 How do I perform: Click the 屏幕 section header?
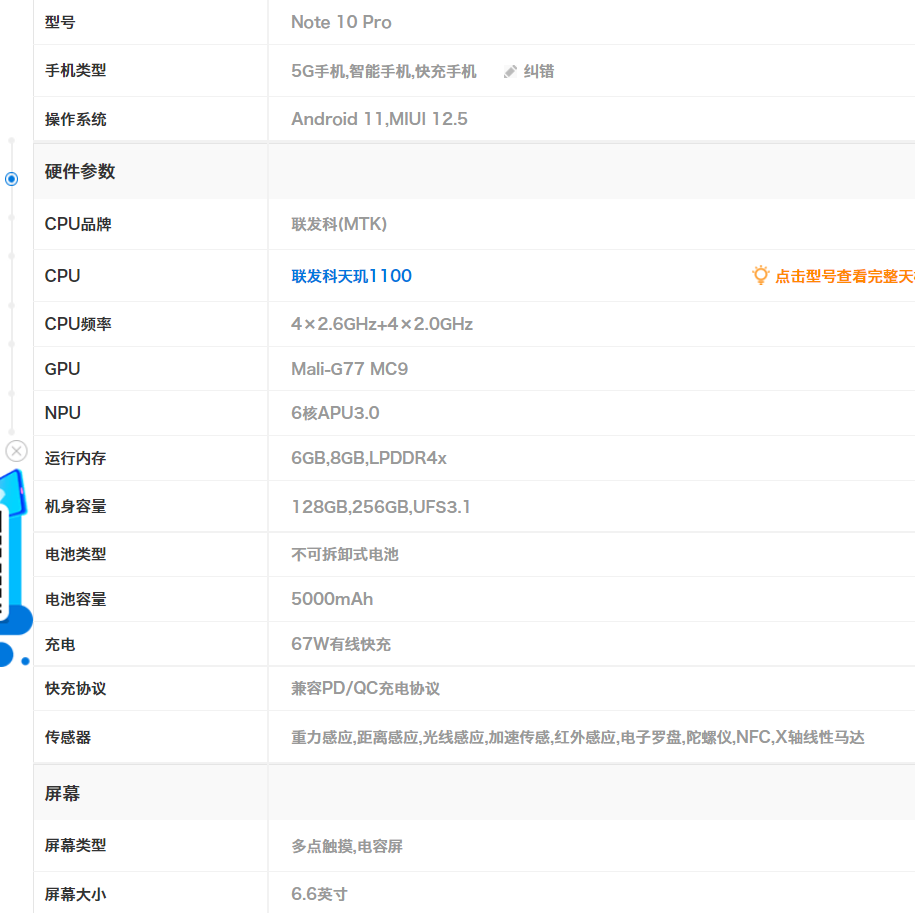point(62,793)
